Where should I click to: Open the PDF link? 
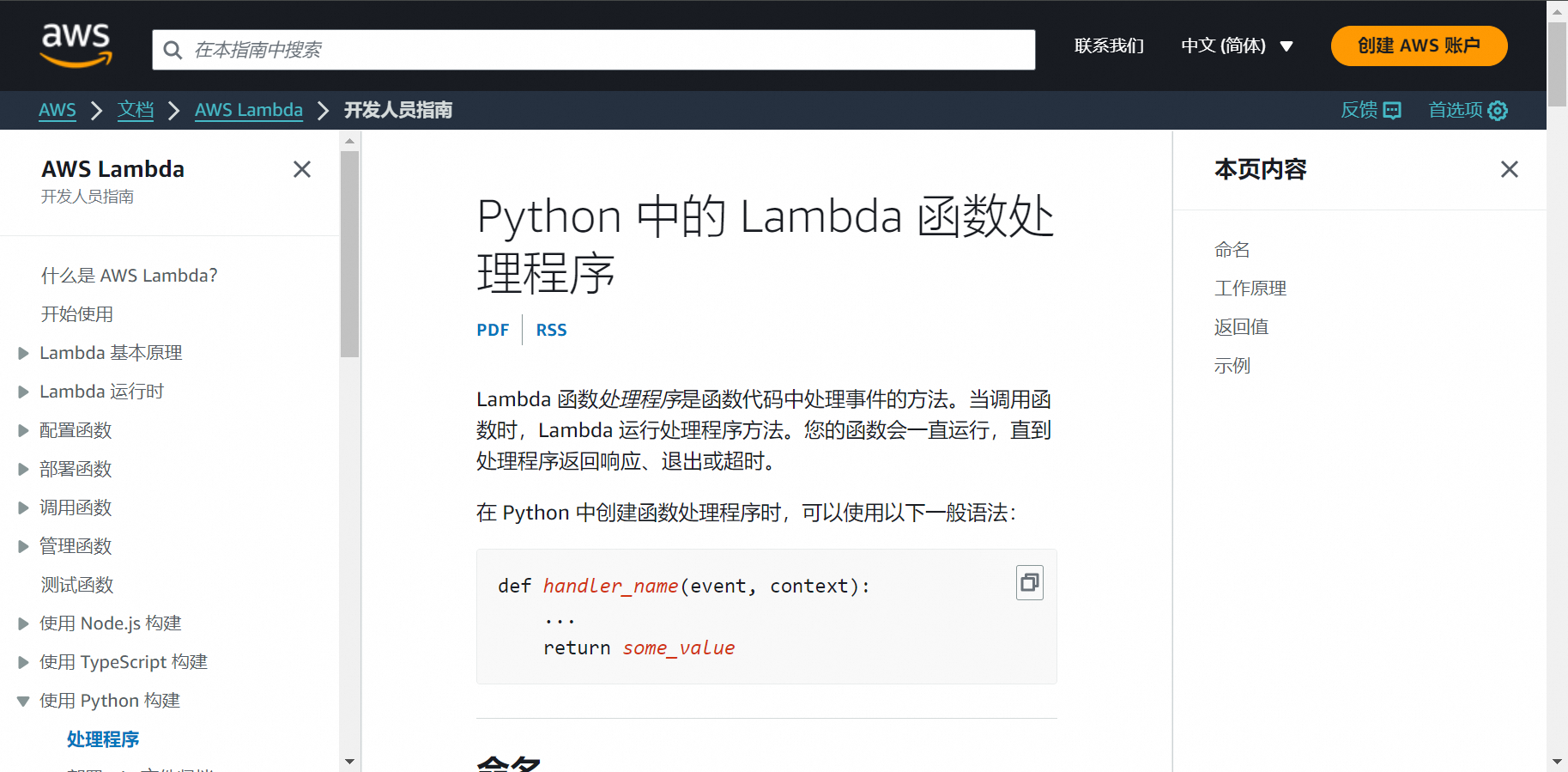[x=493, y=330]
